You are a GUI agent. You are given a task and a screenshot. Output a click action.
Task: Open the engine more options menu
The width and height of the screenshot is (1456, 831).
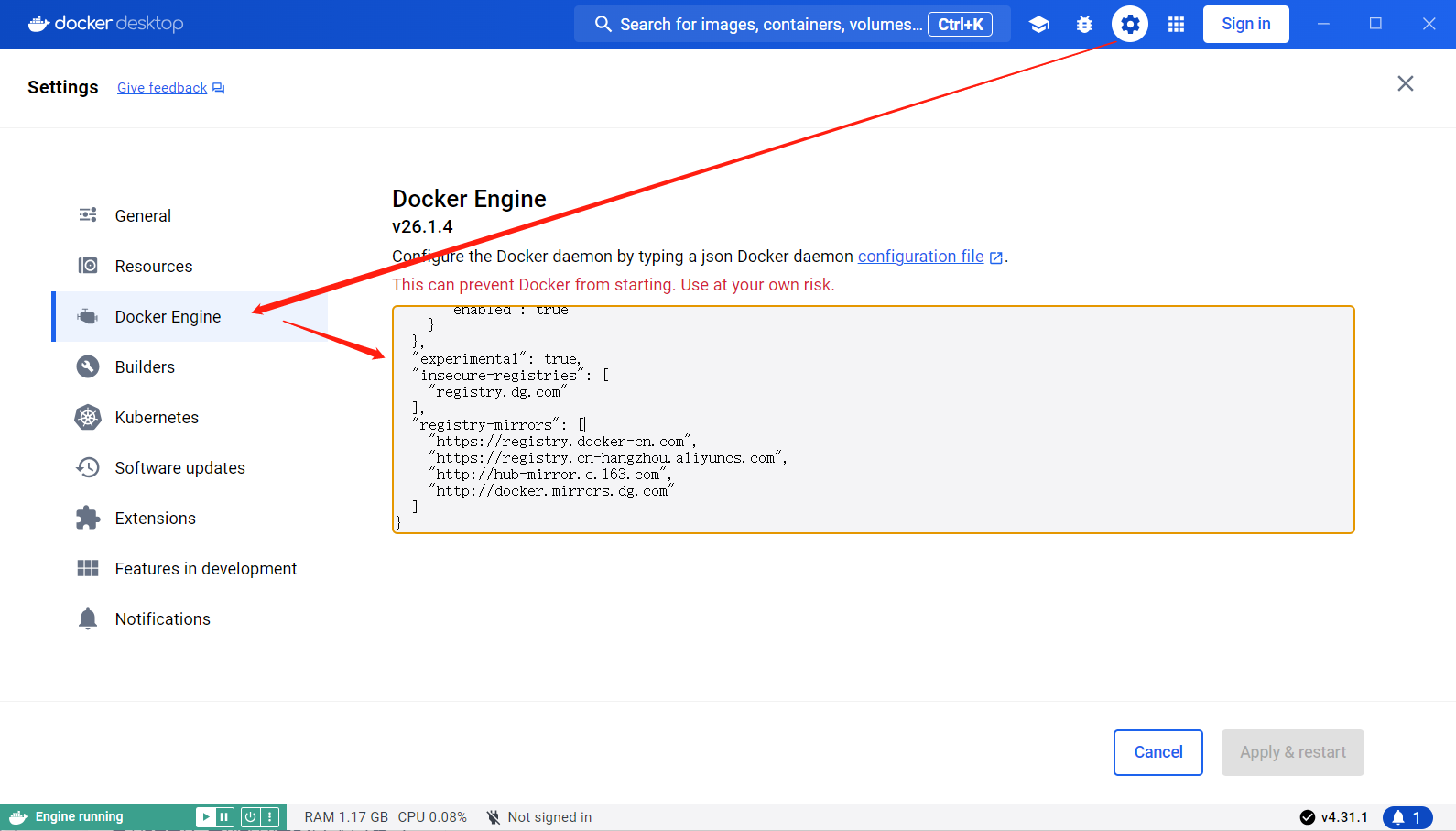(x=270, y=816)
